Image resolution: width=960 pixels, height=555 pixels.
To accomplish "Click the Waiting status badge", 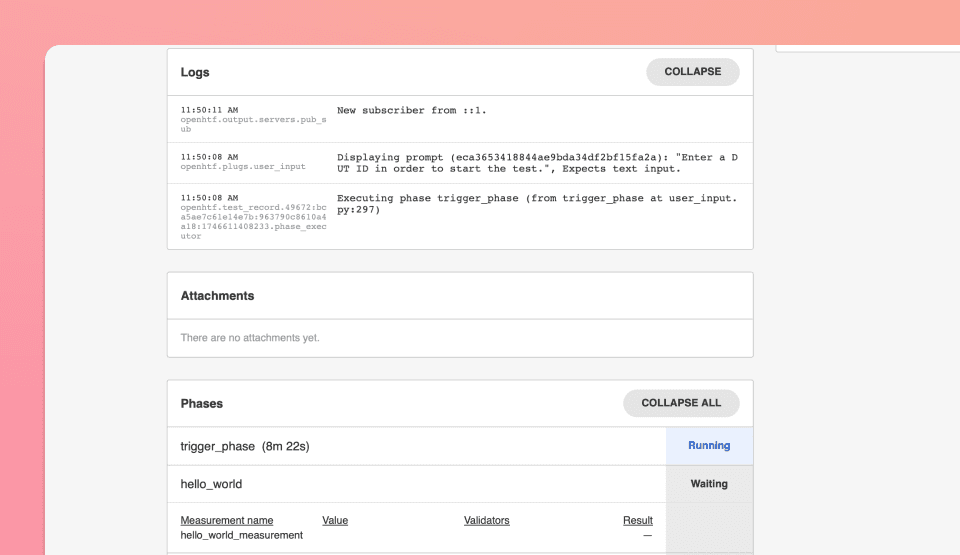I will pos(709,484).
